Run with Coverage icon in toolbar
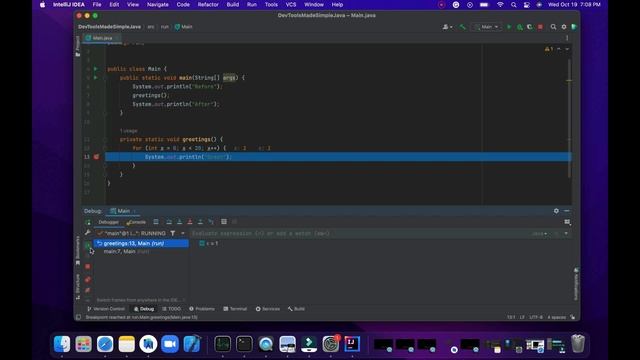This screenshot has width=640, height=360. point(530,27)
